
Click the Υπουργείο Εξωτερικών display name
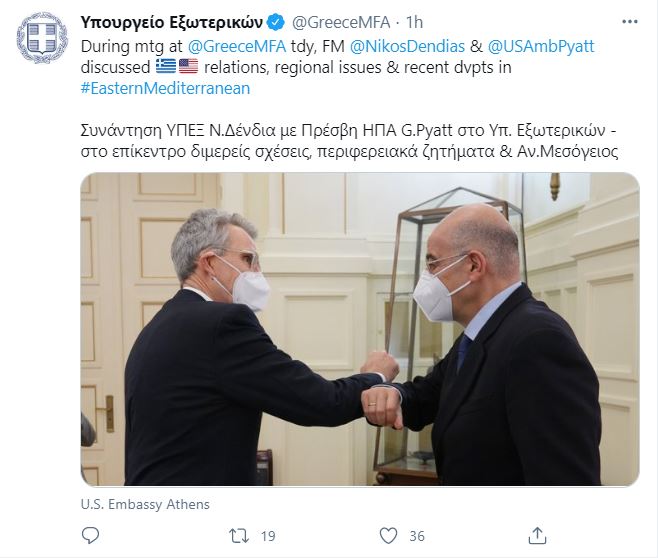(x=172, y=22)
